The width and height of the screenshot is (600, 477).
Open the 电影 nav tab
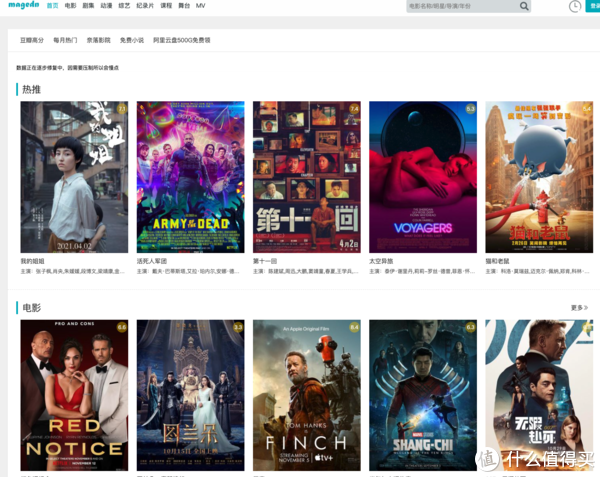70,6
